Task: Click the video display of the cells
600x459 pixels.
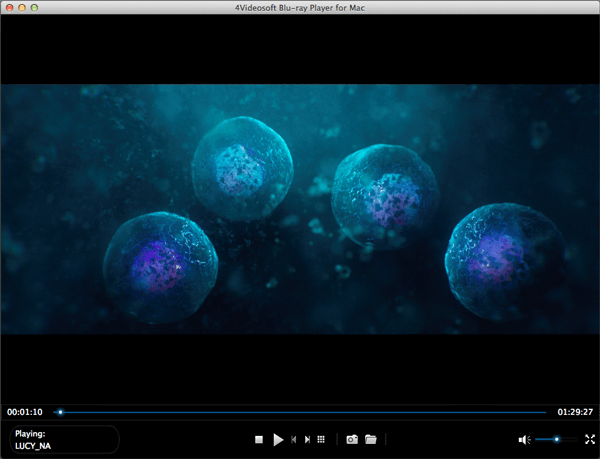Action: point(300,208)
